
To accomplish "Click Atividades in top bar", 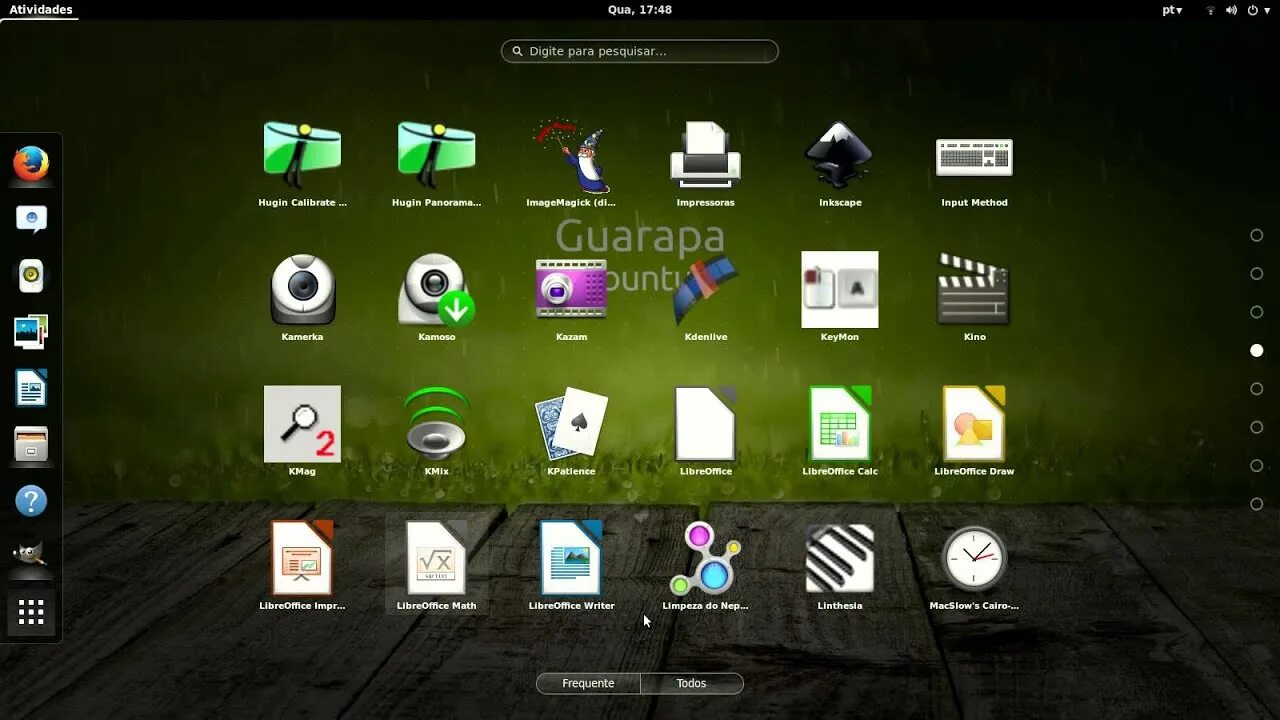I will 41,9.
